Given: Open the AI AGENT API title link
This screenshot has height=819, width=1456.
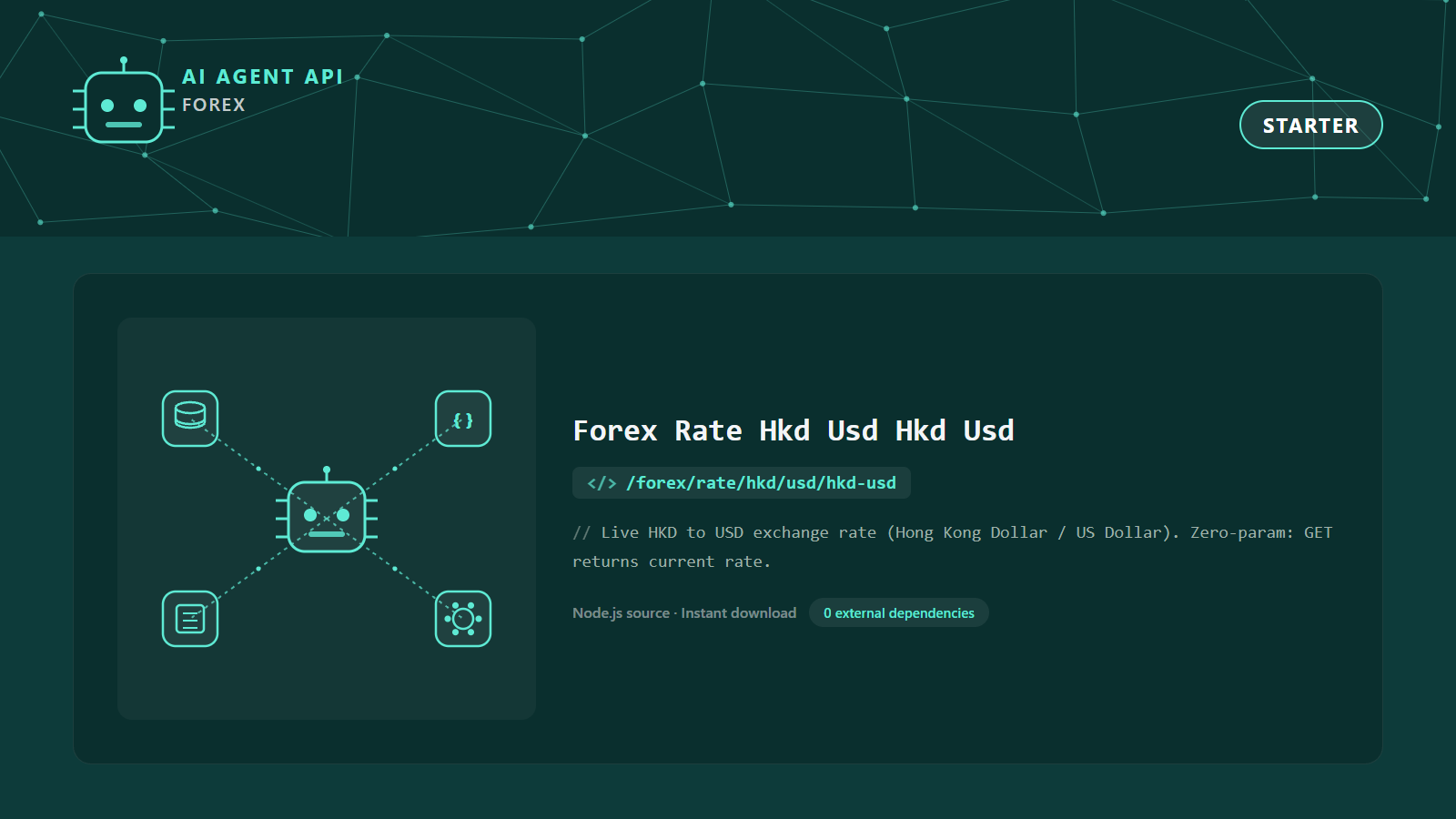Looking at the screenshot, I should click(262, 76).
